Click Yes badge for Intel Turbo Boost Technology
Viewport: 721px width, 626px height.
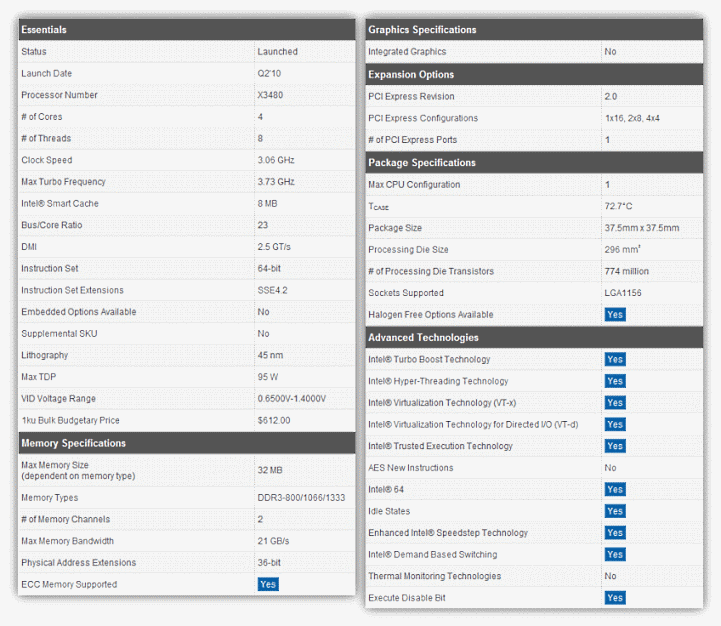(615, 359)
